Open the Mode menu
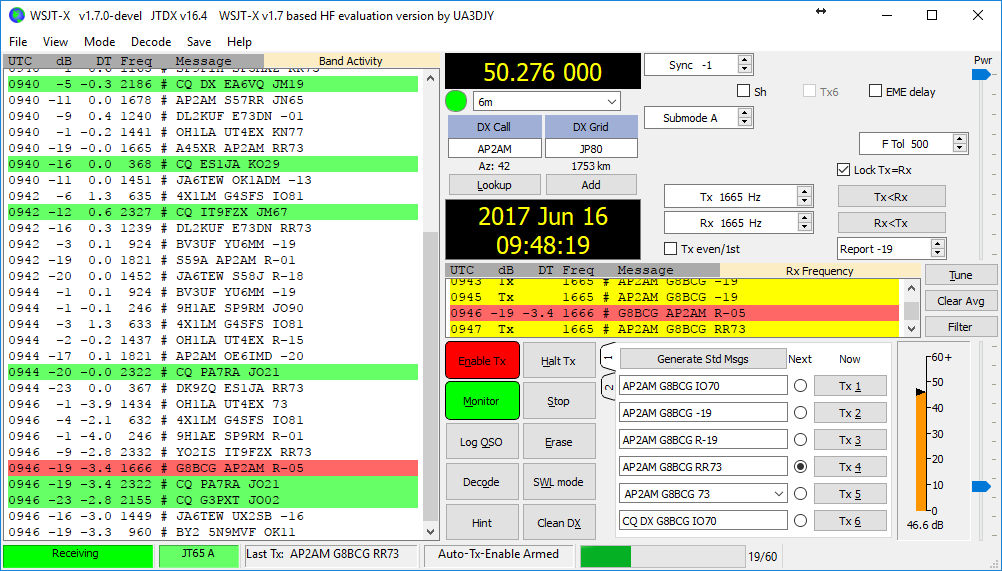 tap(99, 42)
